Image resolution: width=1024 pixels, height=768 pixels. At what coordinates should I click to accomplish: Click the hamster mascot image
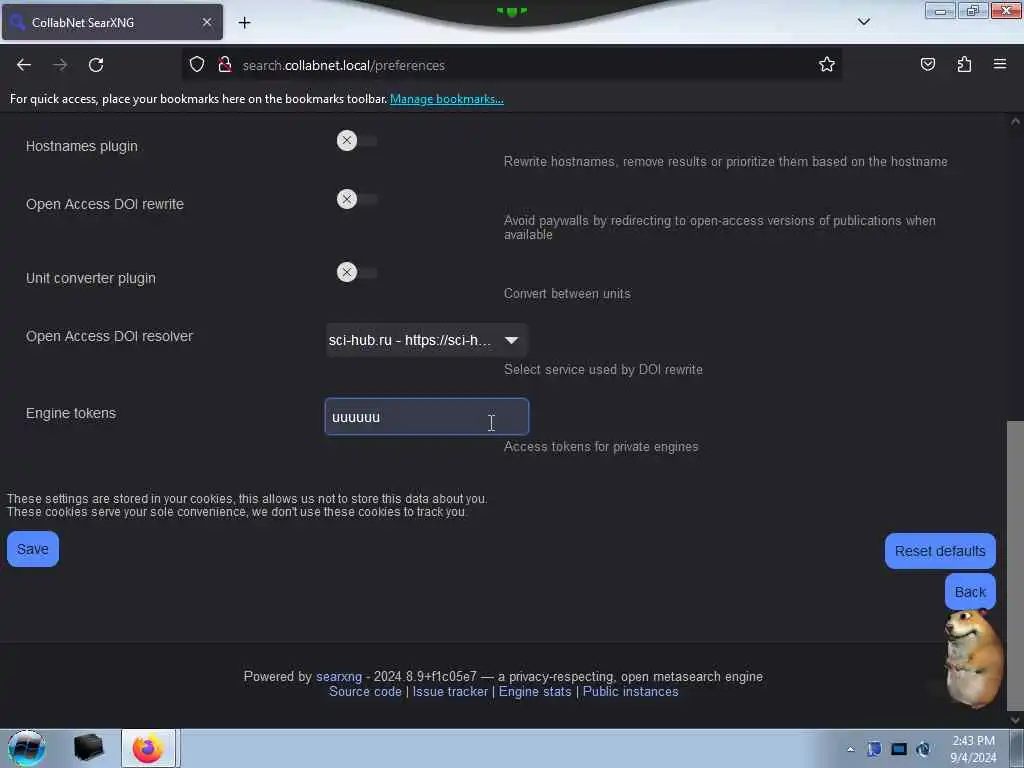click(x=973, y=658)
